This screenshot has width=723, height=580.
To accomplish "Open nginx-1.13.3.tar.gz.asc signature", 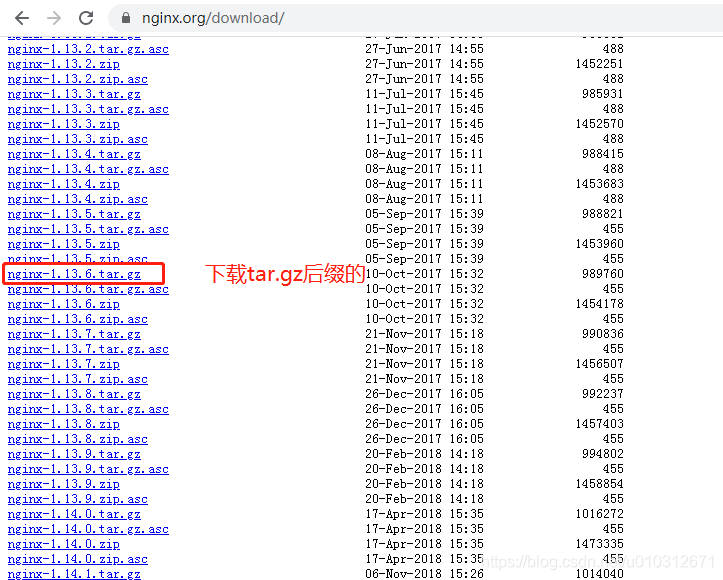I will coord(88,109).
